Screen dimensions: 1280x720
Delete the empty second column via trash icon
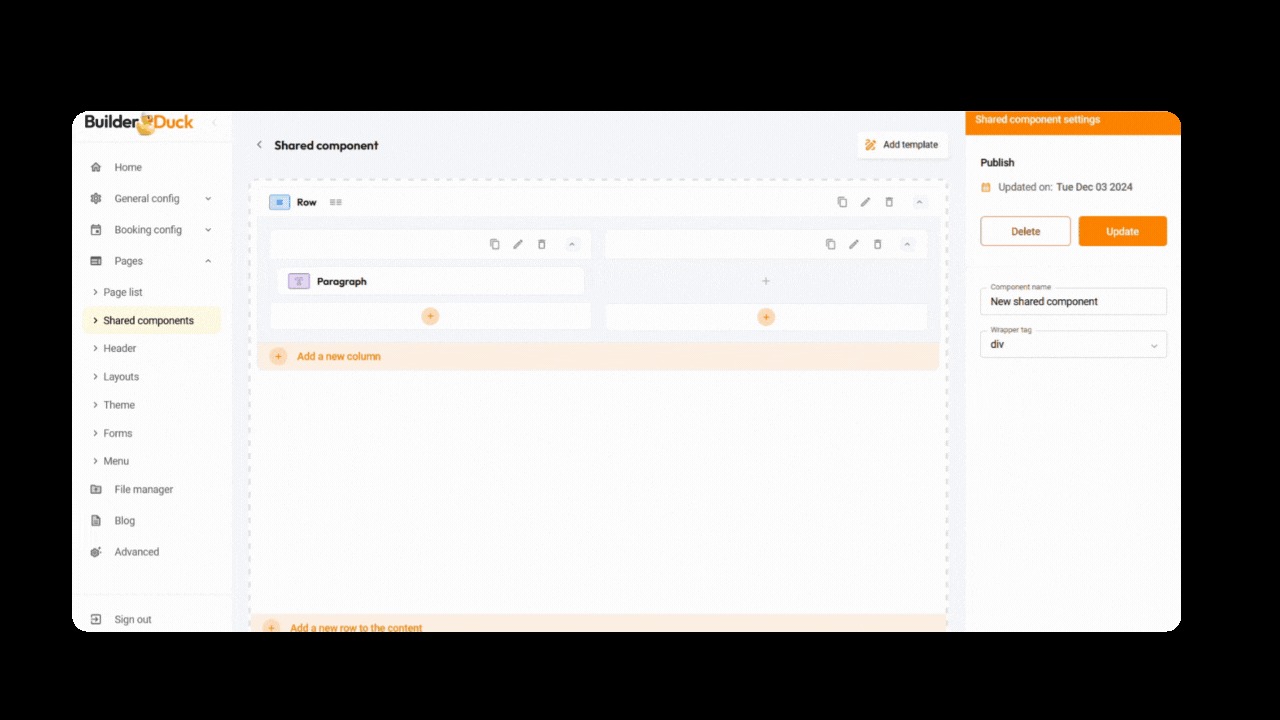tap(877, 244)
